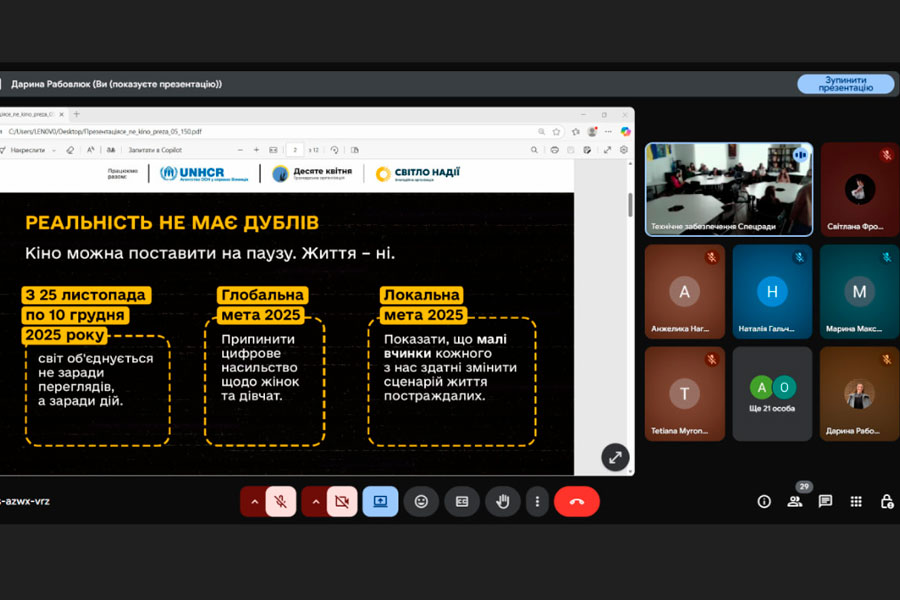Screen dimensions: 900x600
Task: Open host controls lock icon
Action: click(886, 501)
